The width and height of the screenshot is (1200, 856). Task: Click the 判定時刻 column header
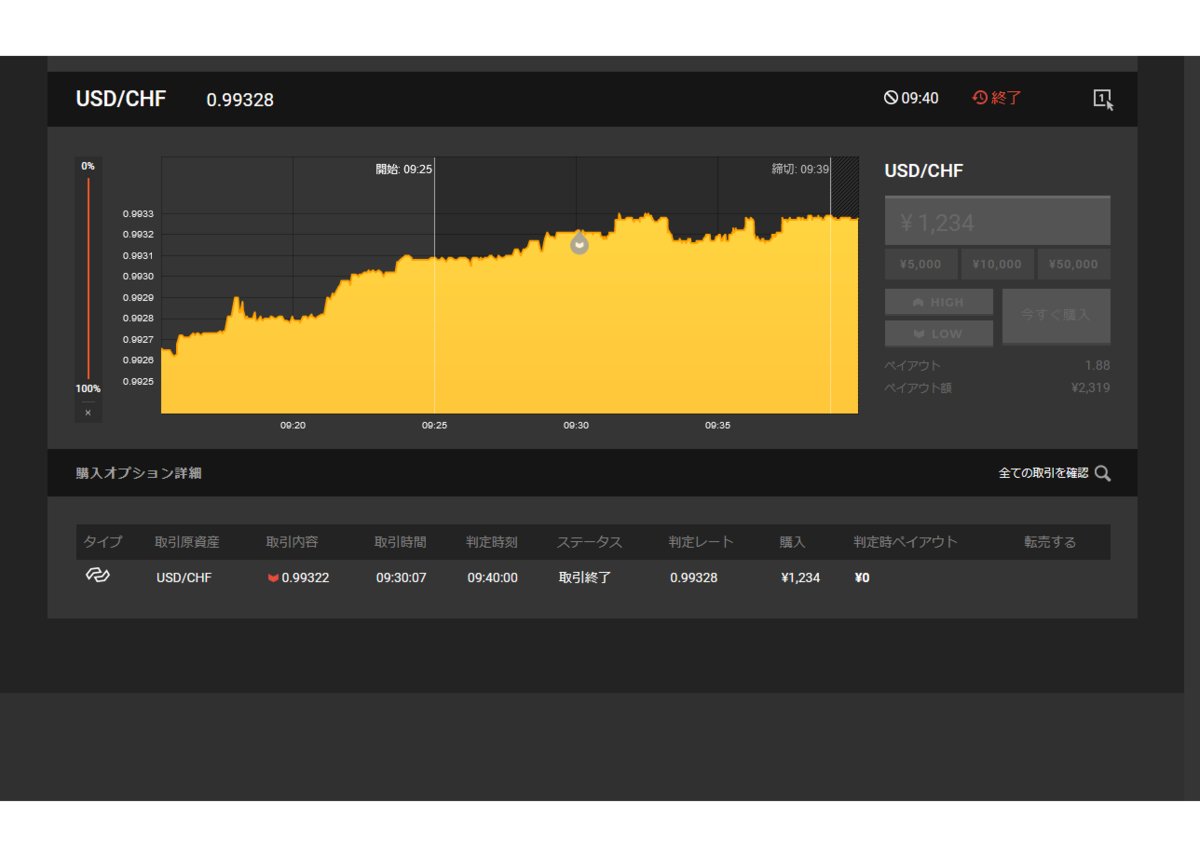pos(492,542)
